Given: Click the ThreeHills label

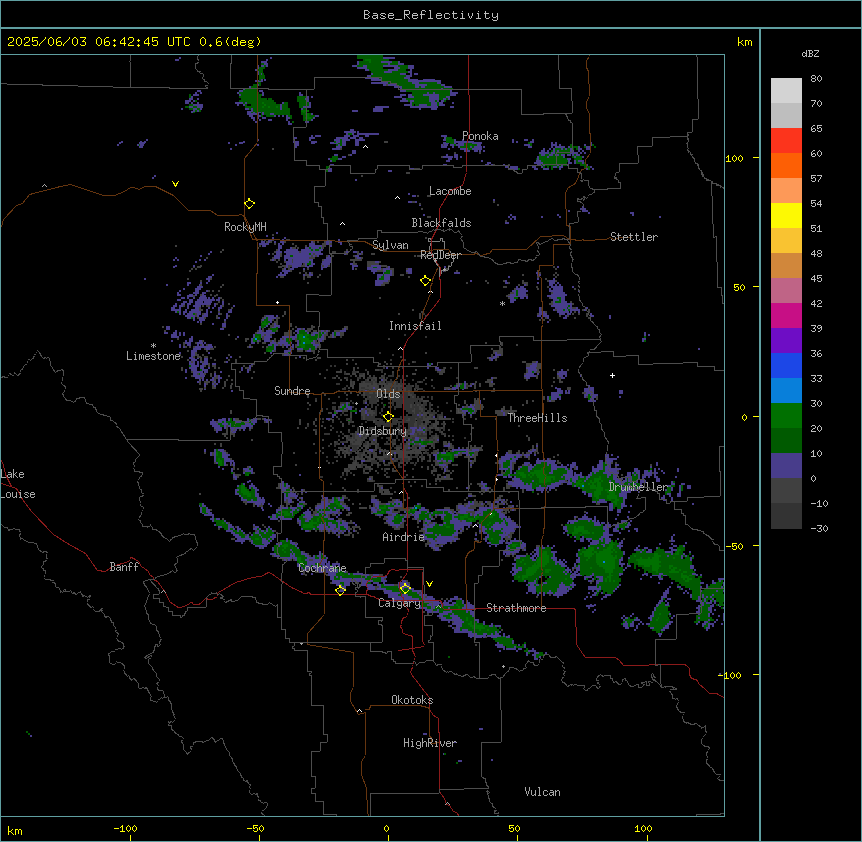Looking at the screenshot, I should pos(537,418).
